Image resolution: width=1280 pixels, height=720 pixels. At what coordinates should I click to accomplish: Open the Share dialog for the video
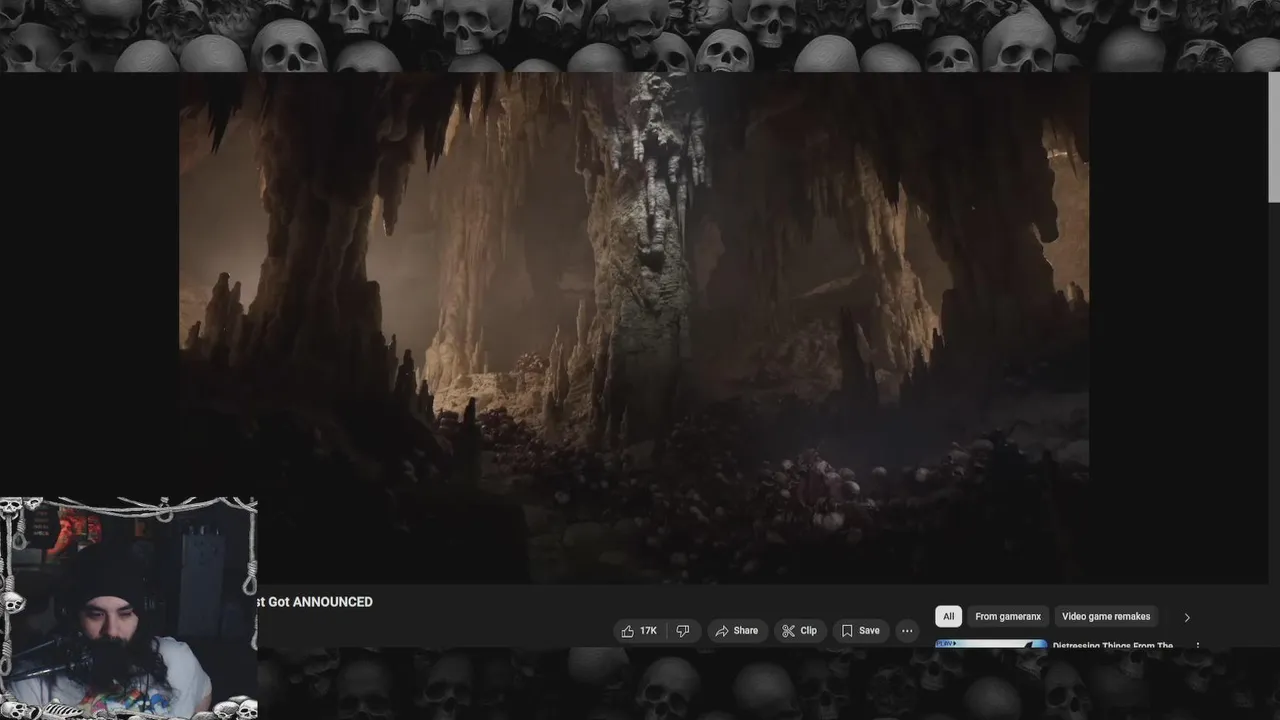coord(737,631)
